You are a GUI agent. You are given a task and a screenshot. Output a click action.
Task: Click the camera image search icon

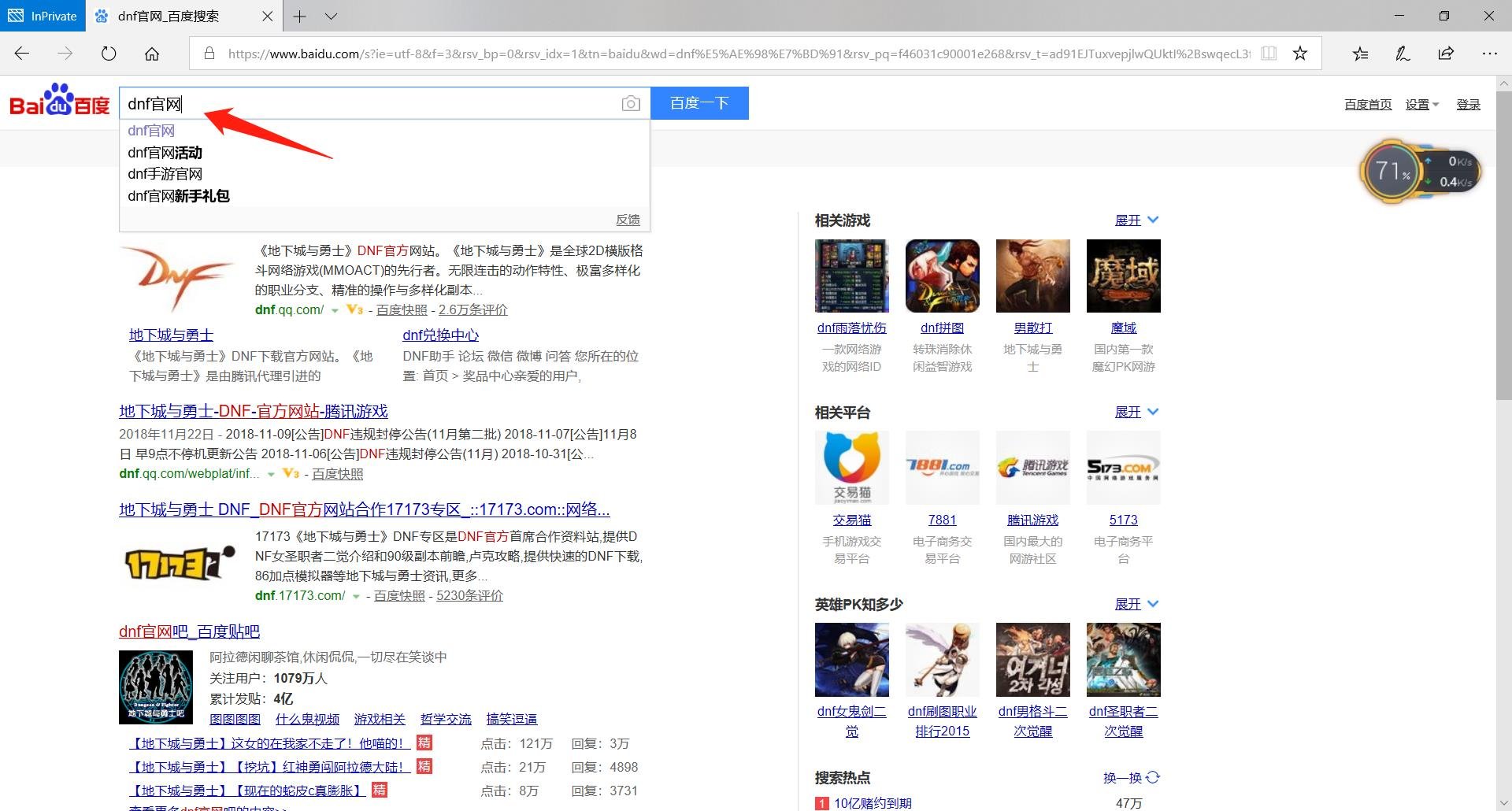pos(630,104)
